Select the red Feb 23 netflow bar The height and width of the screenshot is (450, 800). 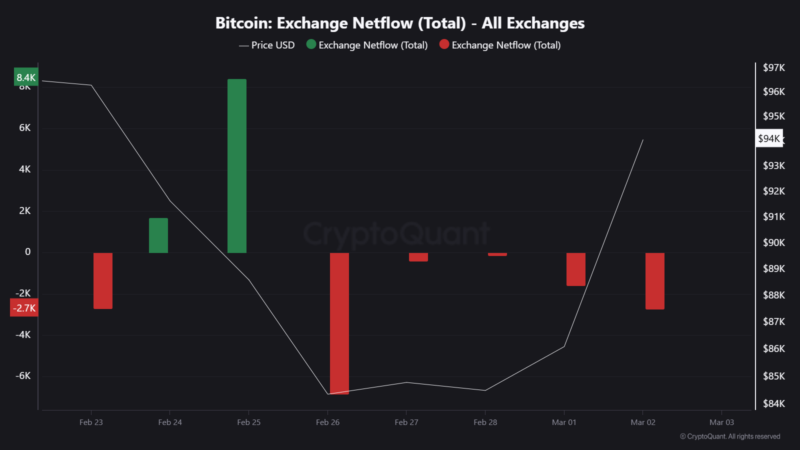click(103, 281)
